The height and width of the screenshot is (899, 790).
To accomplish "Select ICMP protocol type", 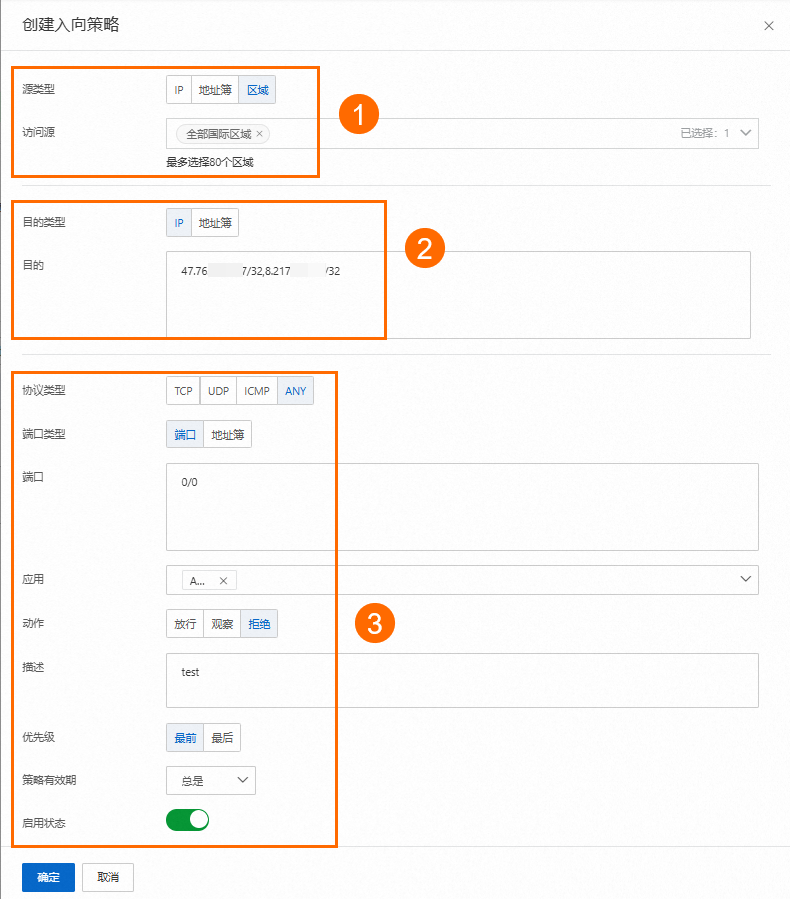I will 256,390.
